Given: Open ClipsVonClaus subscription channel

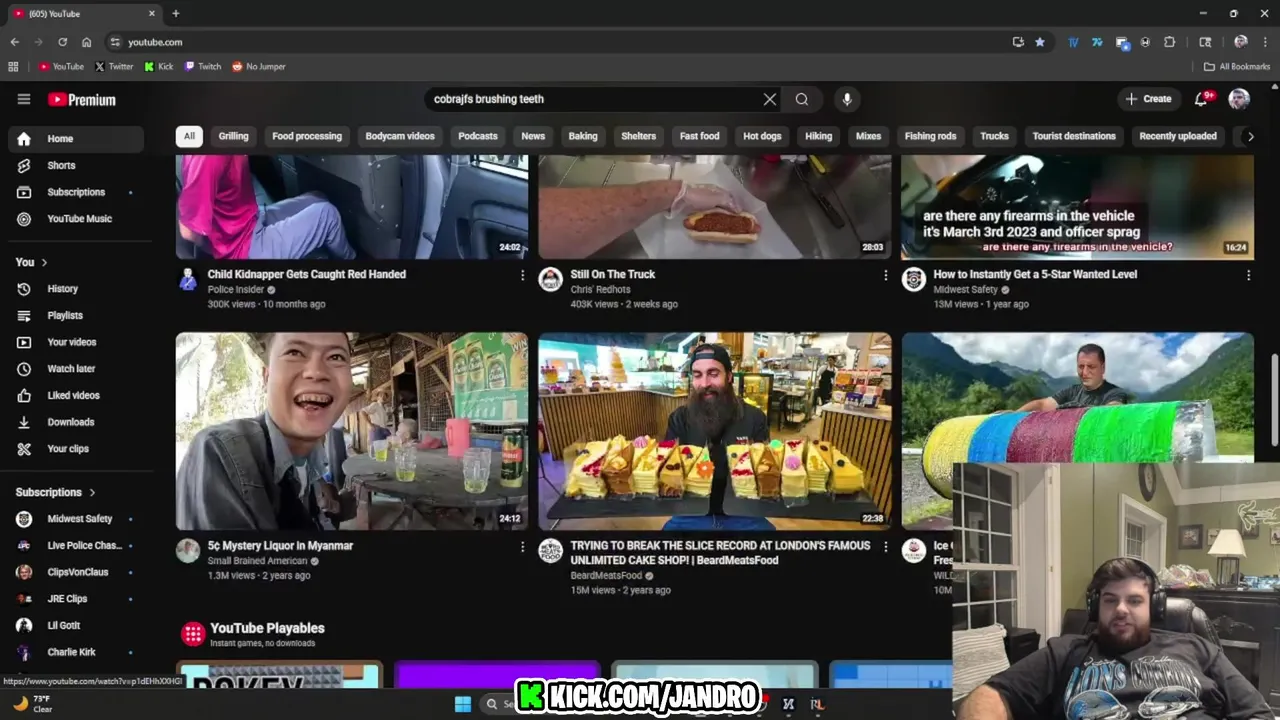Looking at the screenshot, I should (76, 572).
